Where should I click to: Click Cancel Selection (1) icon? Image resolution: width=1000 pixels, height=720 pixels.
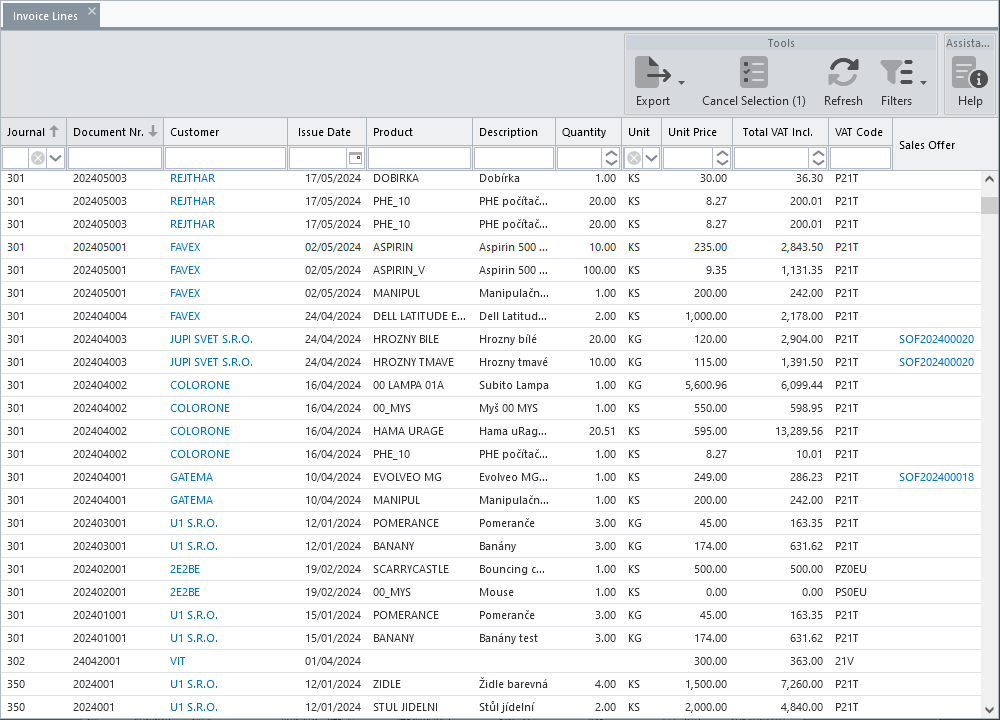point(753,72)
